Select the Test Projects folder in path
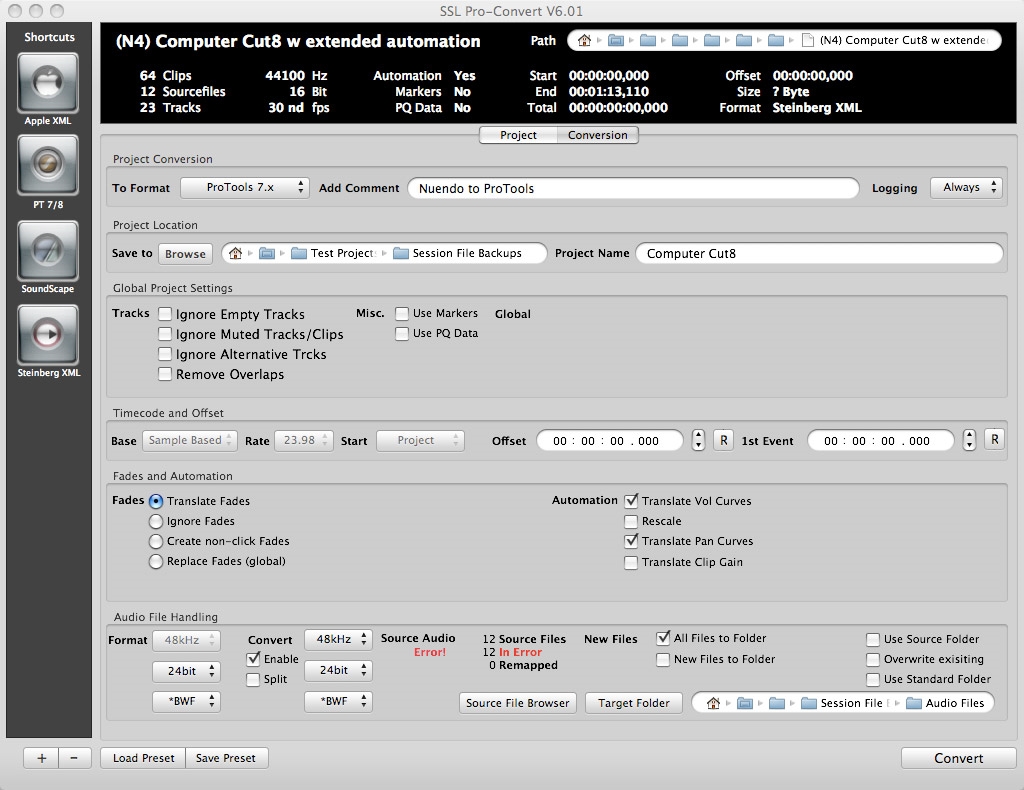The image size is (1024, 790). point(334,253)
